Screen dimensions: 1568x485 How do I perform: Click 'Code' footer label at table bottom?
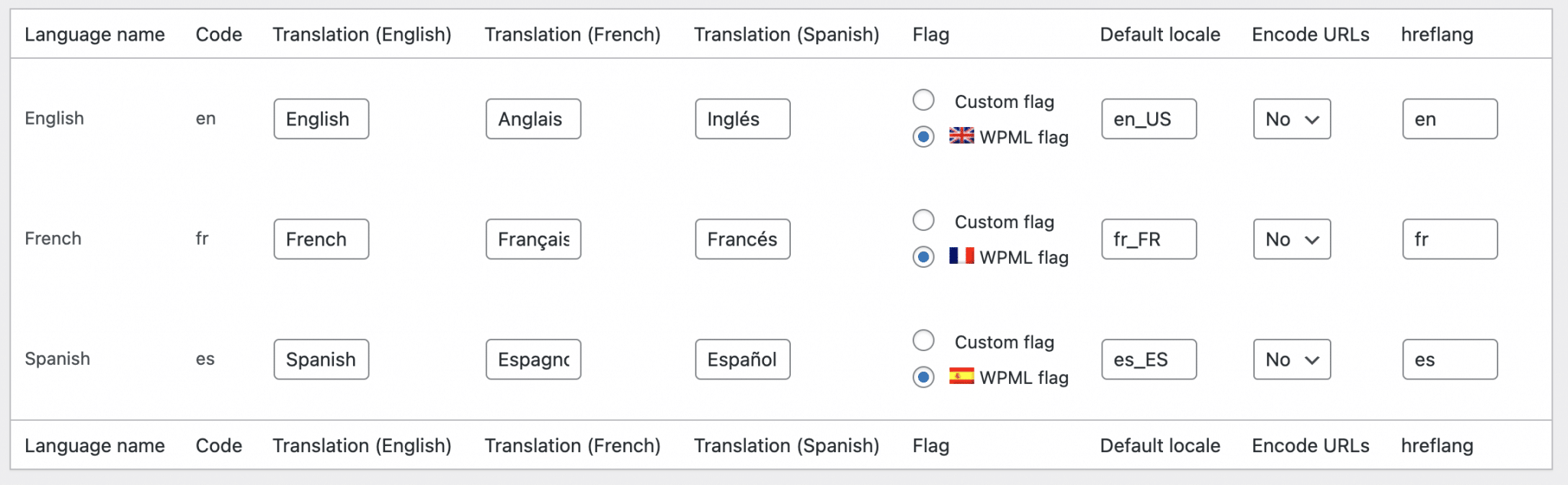pos(219,446)
